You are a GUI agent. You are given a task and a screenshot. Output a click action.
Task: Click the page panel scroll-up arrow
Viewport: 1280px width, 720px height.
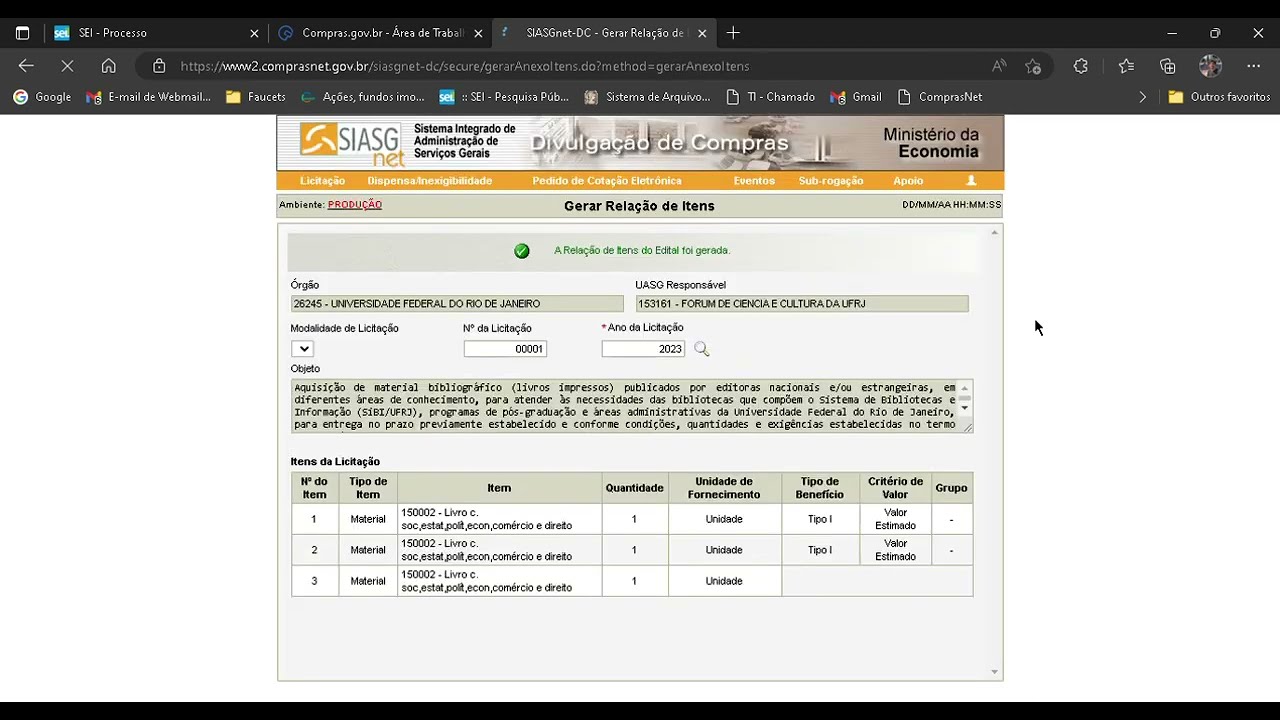(994, 233)
